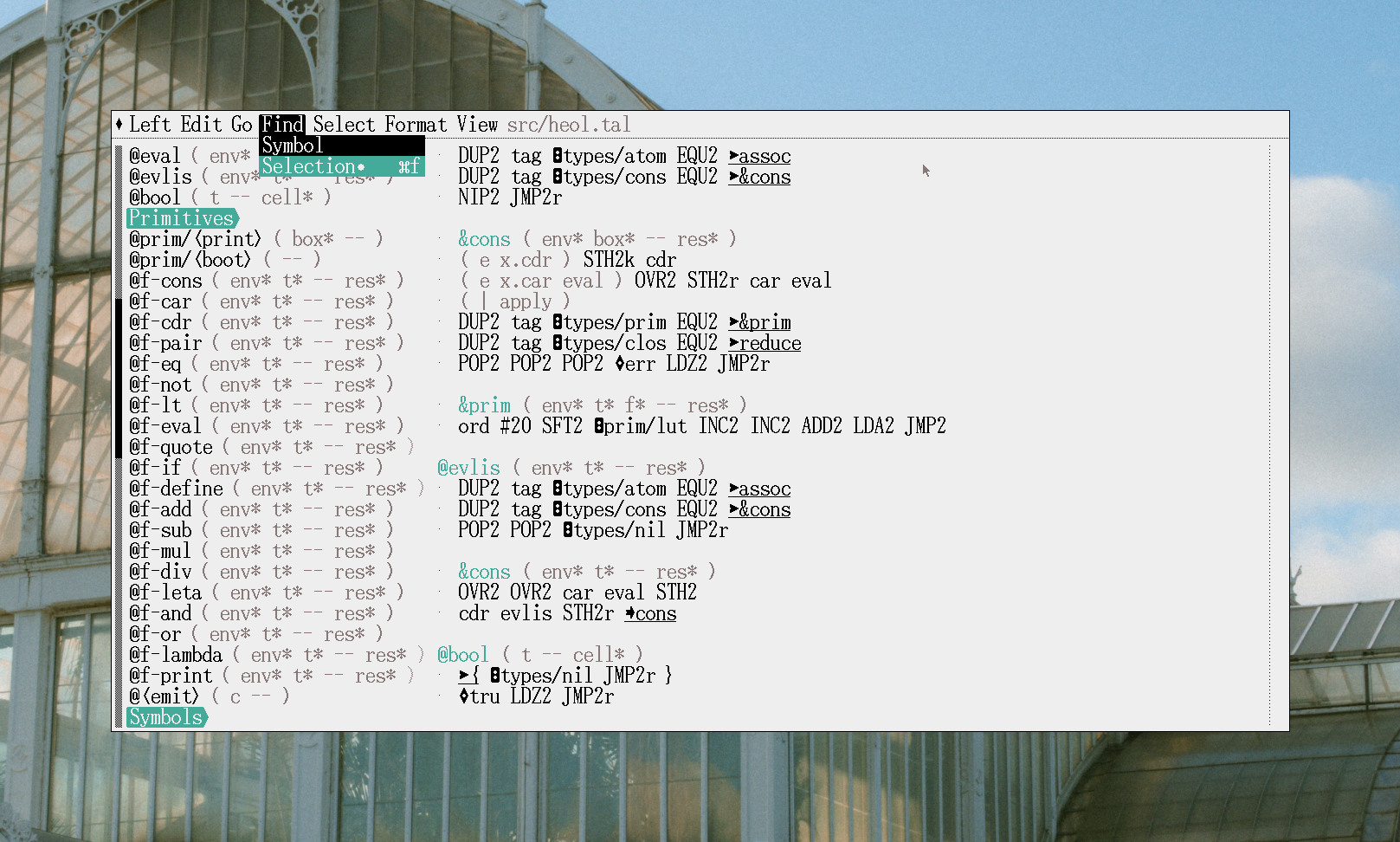The image size is (1400, 842).
Task: Jump to @f-eq symbol
Action: (155, 364)
